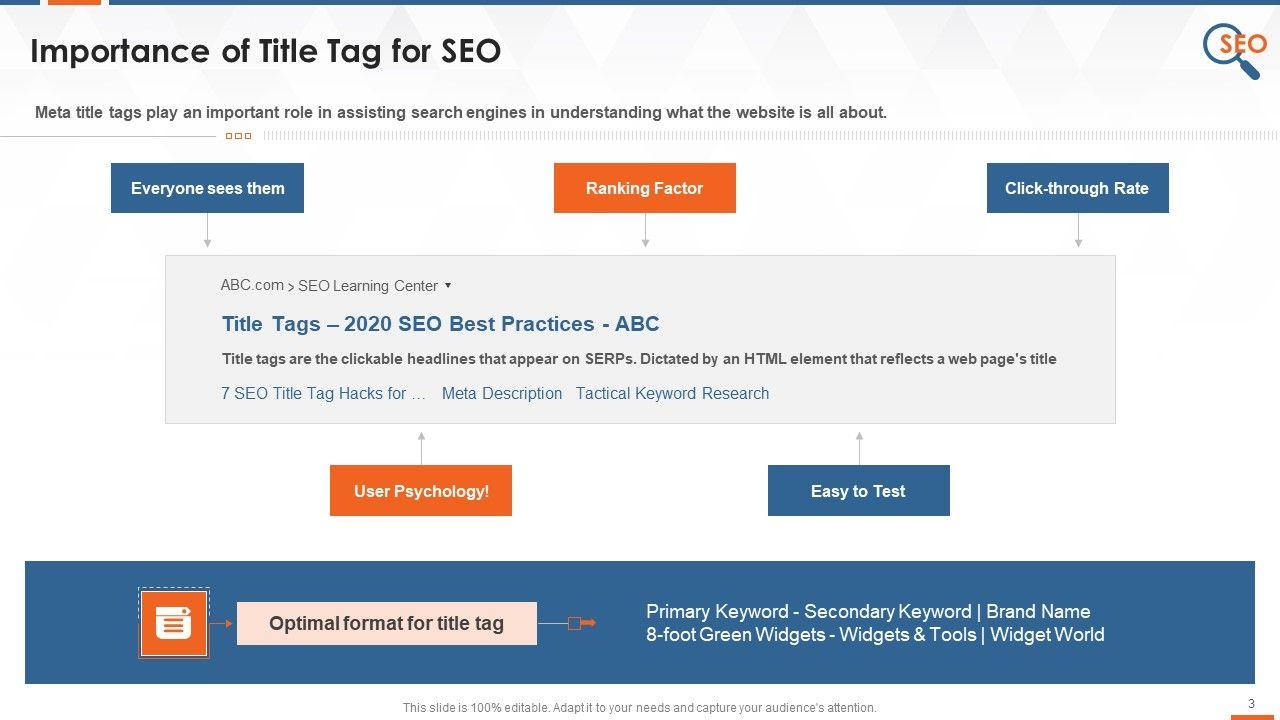
Task: Click the three orange squares decoration
Action: [x=238, y=136]
